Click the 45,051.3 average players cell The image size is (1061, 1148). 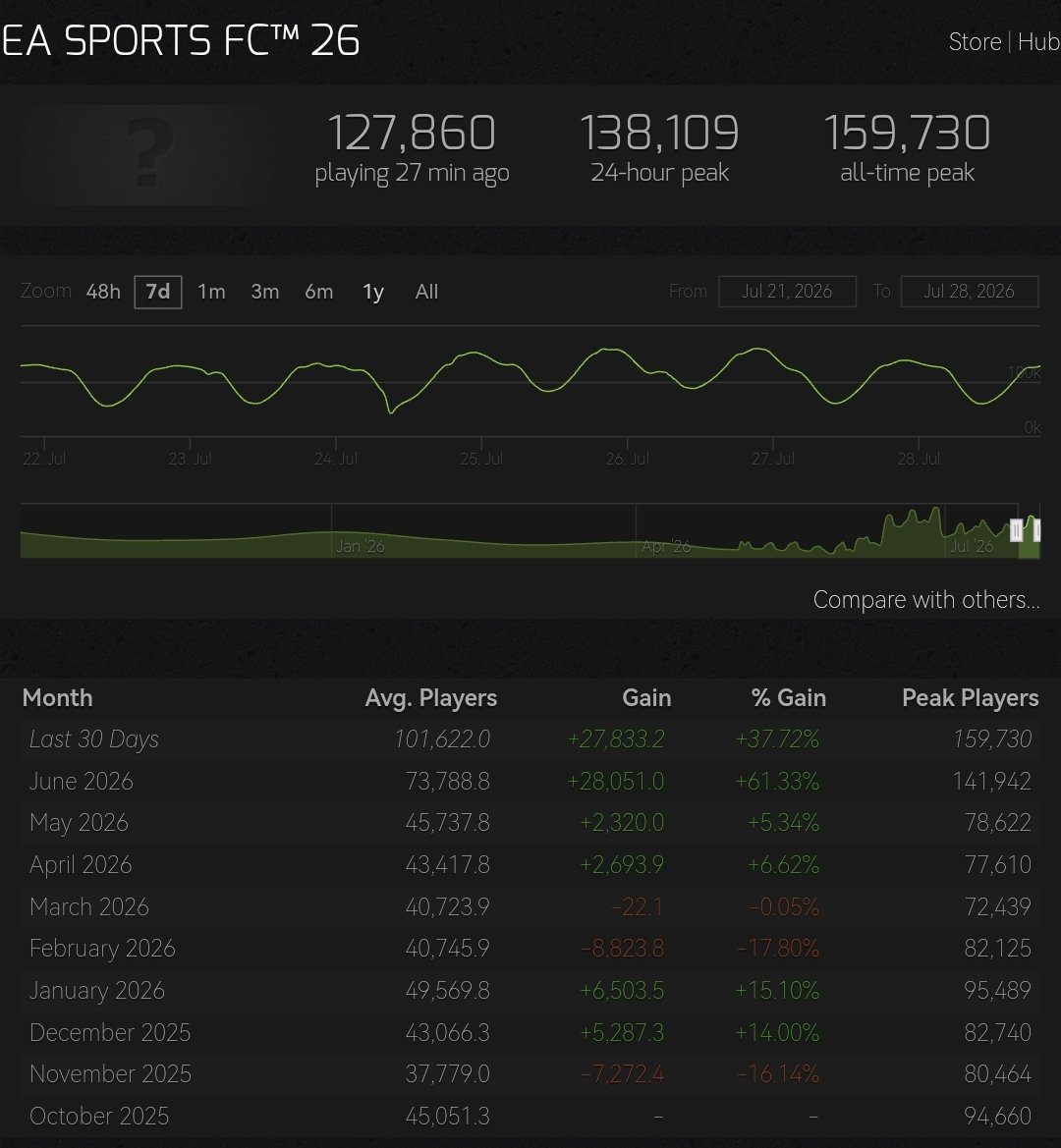(447, 1116)
